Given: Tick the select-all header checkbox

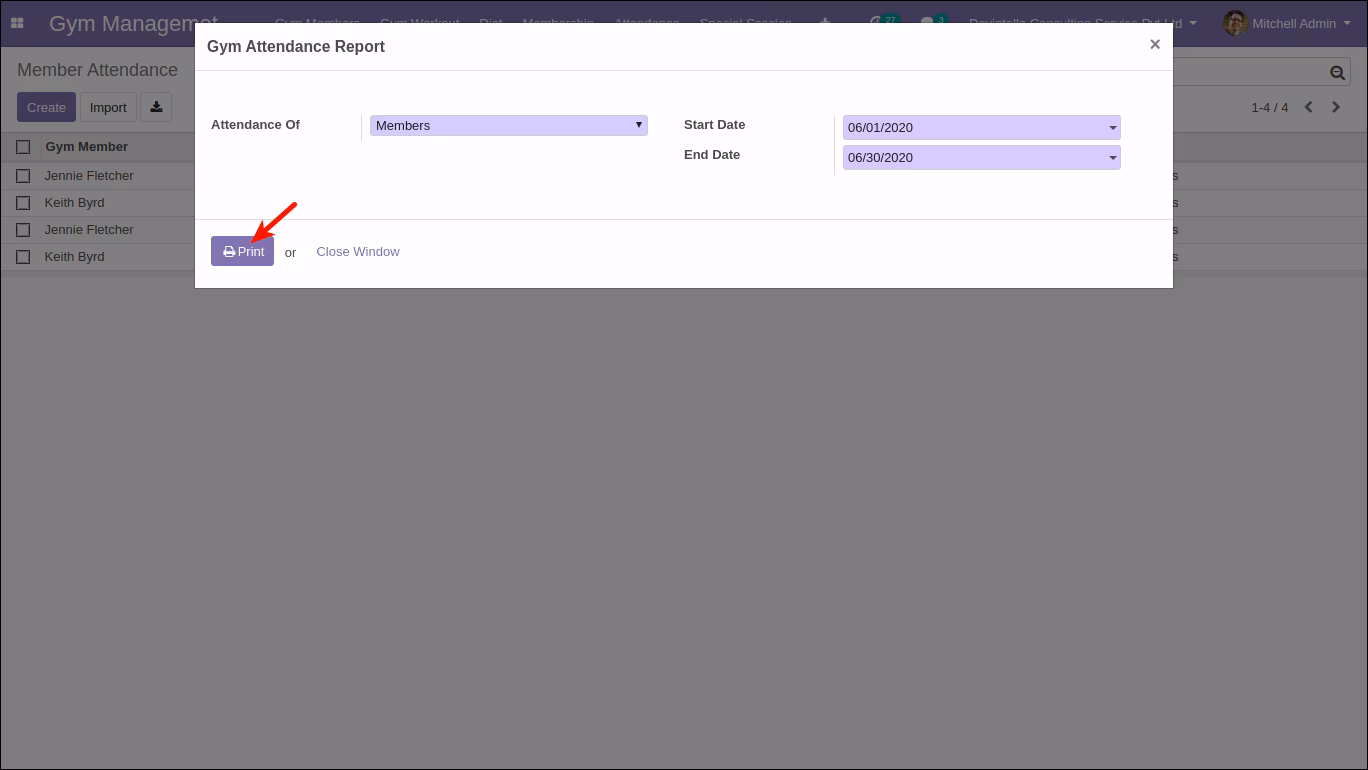Looking at the screenshot, I should tap(23, 147).
